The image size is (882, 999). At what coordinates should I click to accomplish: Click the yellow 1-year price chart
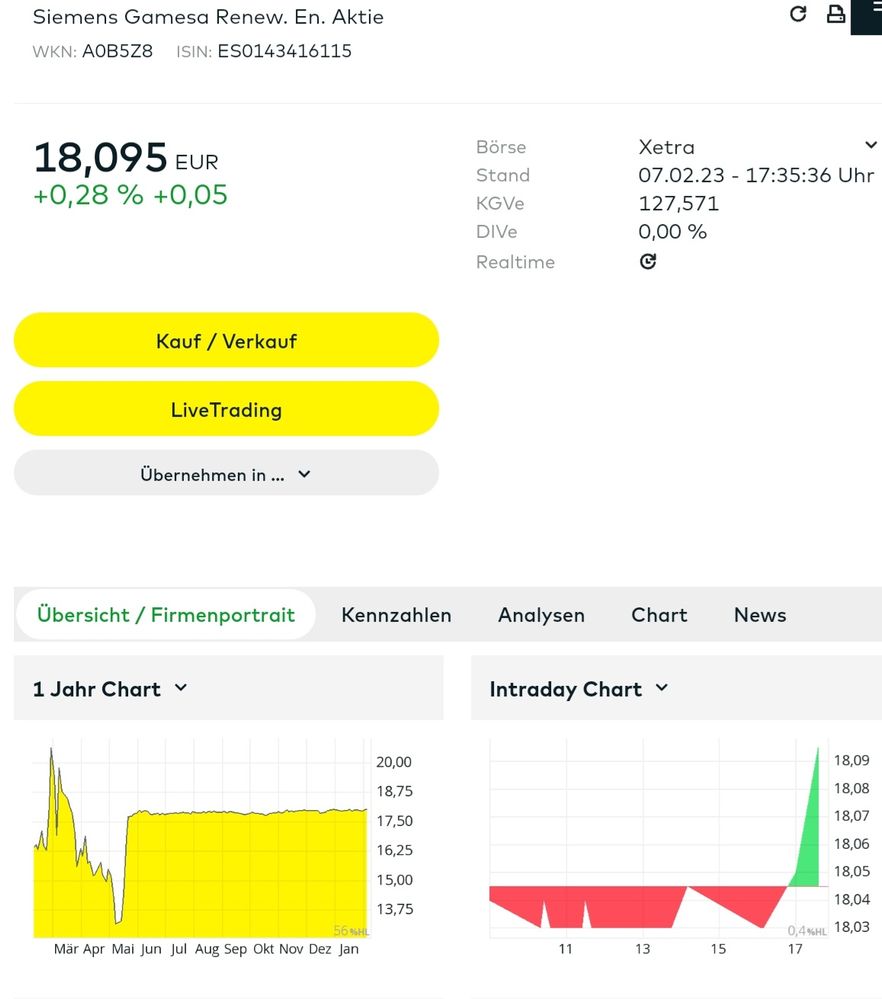click(x=201, y=838)
